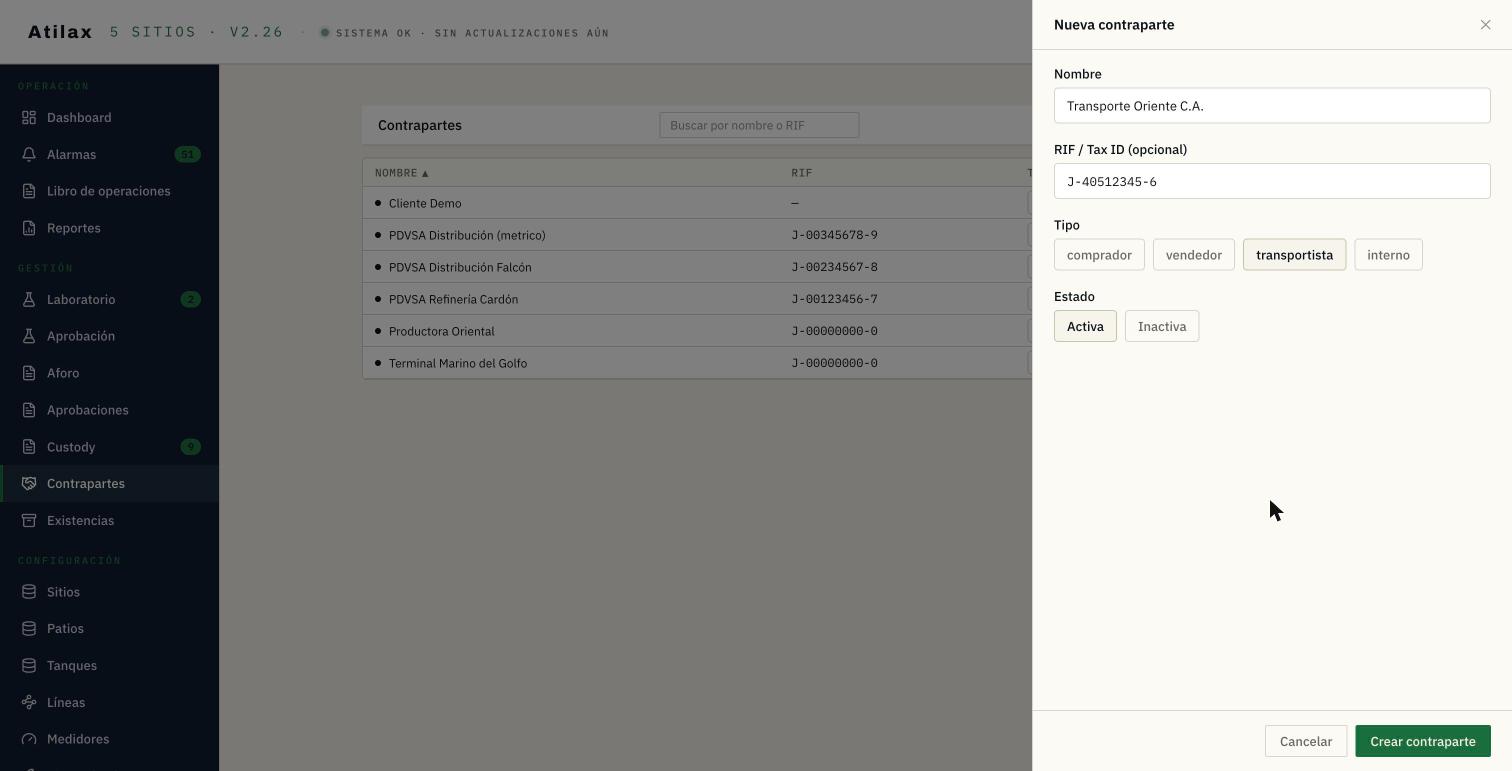Viewport: 1512px width, 771px height.
Task: Click the Dashboard grid icon in sidebar
Action: point(29,118)
